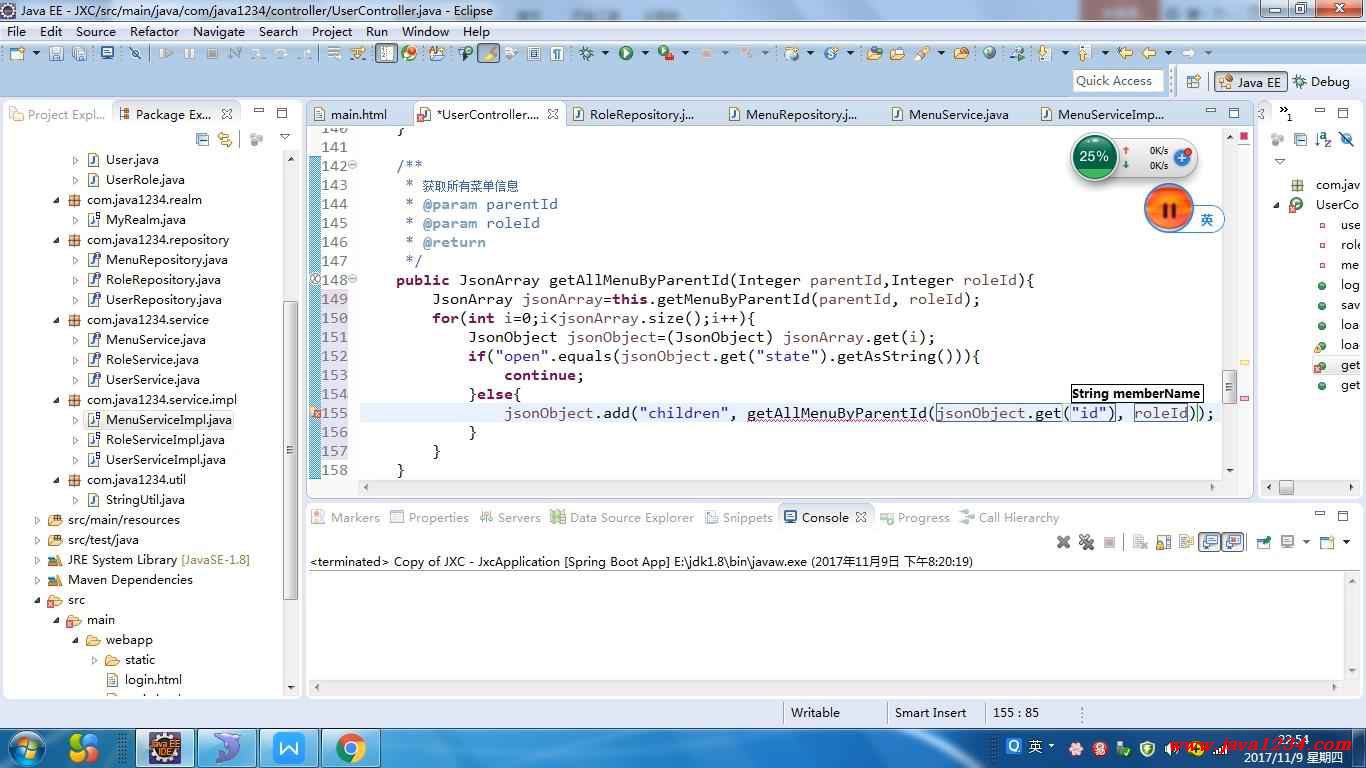The image size is (1366, 768).
Task: Switch to the Java EE perspective
Action: (1250, 82)
